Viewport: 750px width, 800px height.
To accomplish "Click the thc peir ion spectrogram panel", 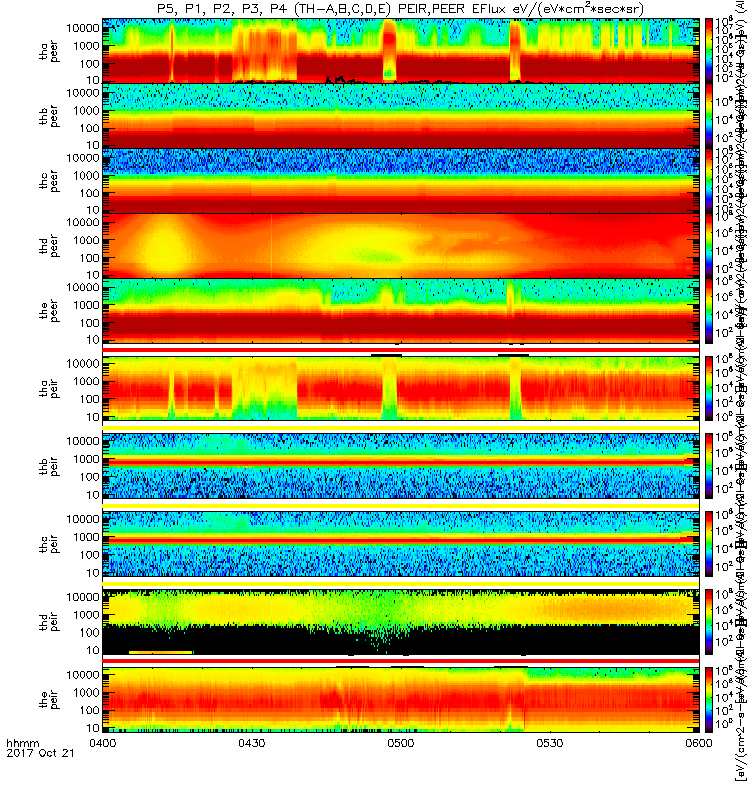I will click(x=401, y=544).
